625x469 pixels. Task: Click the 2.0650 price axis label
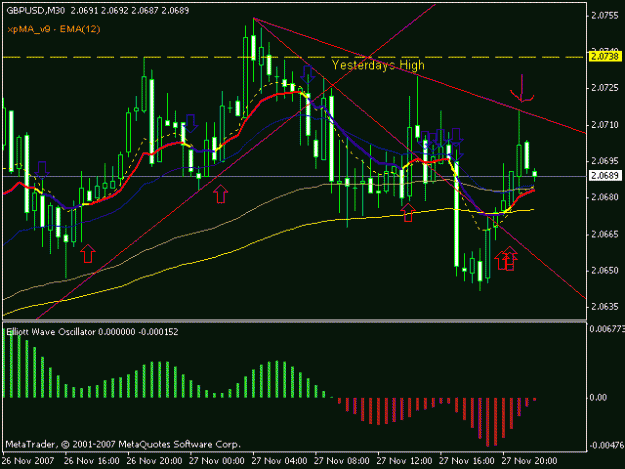click(x=605, y=271)
